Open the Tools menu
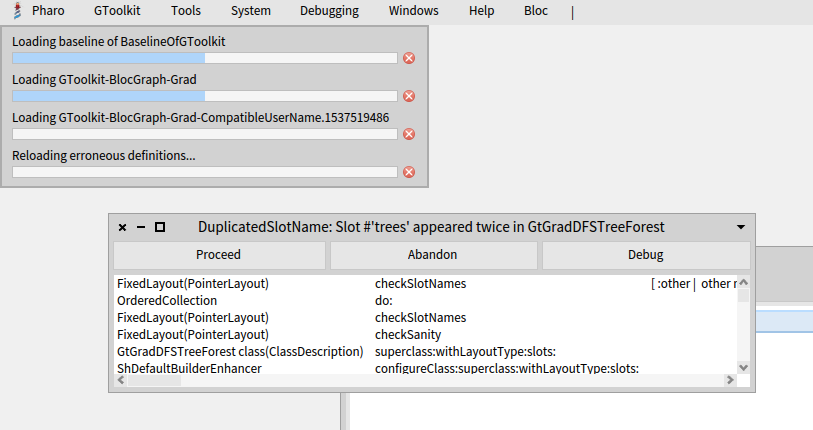This screenshot has width=813, height=430. (x=186, y=11)
